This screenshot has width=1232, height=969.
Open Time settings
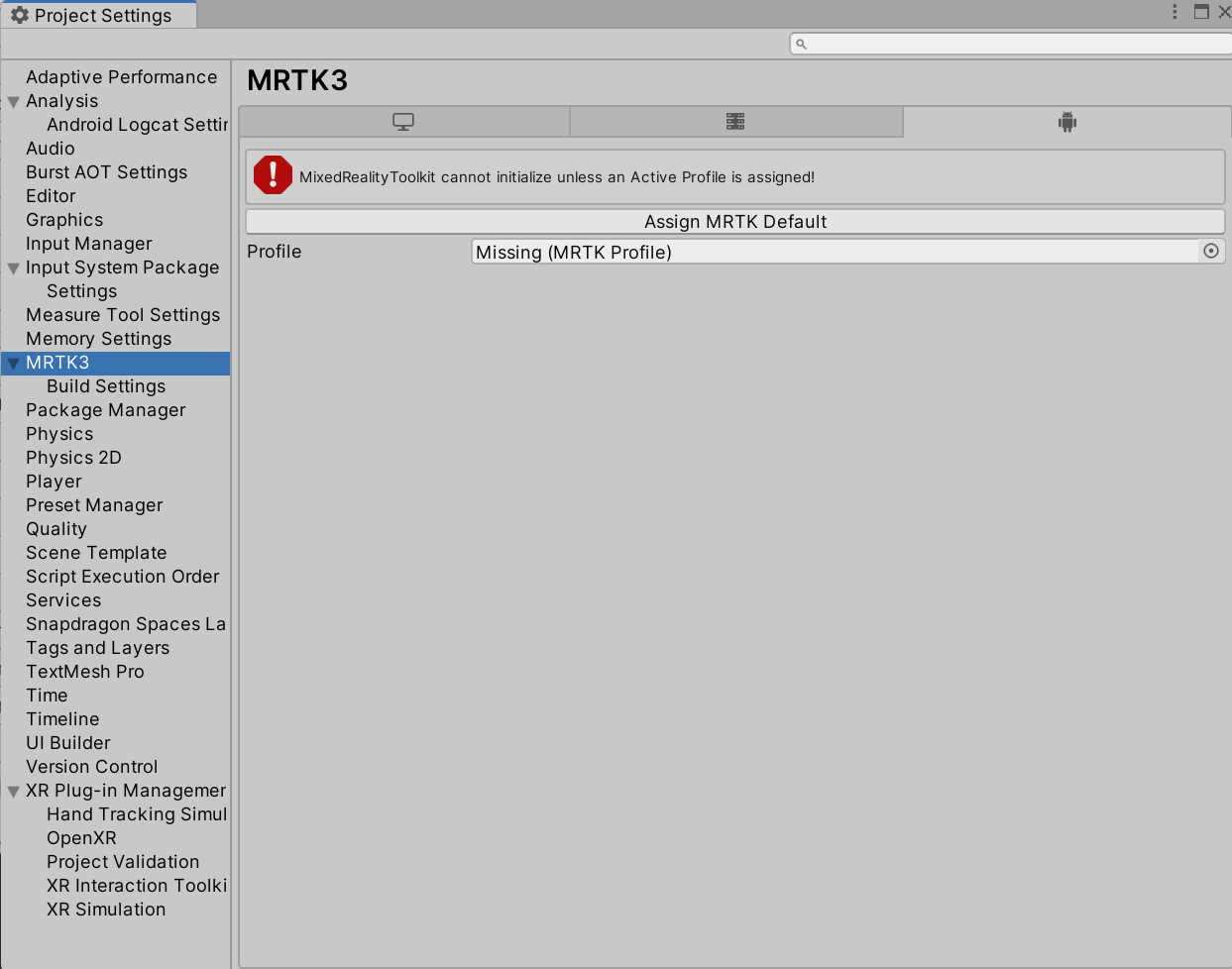[47, 696]
